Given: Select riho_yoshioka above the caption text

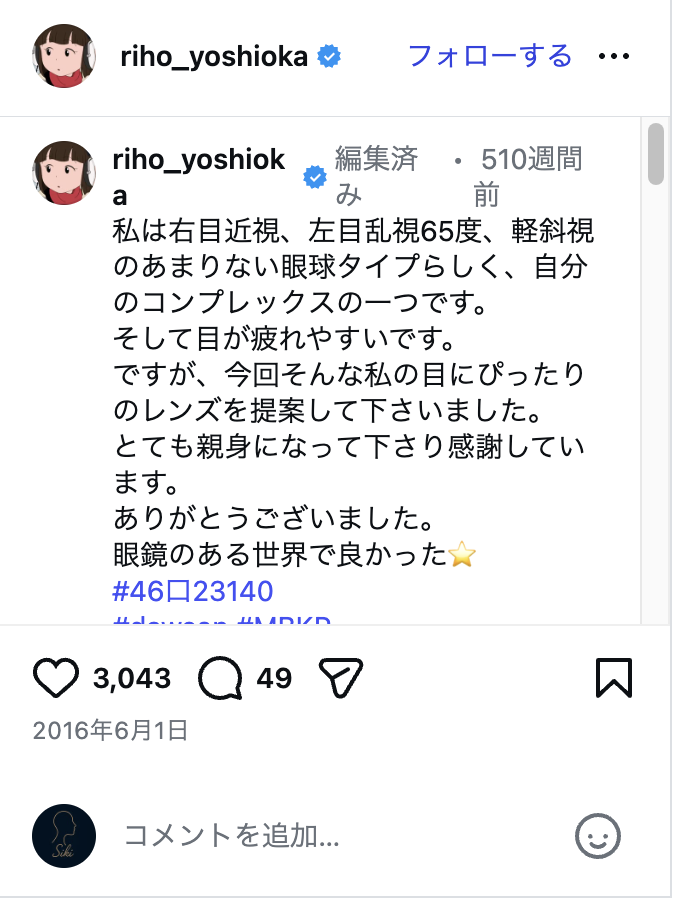Looking at the screenshot, I should (x=200, y=160).
